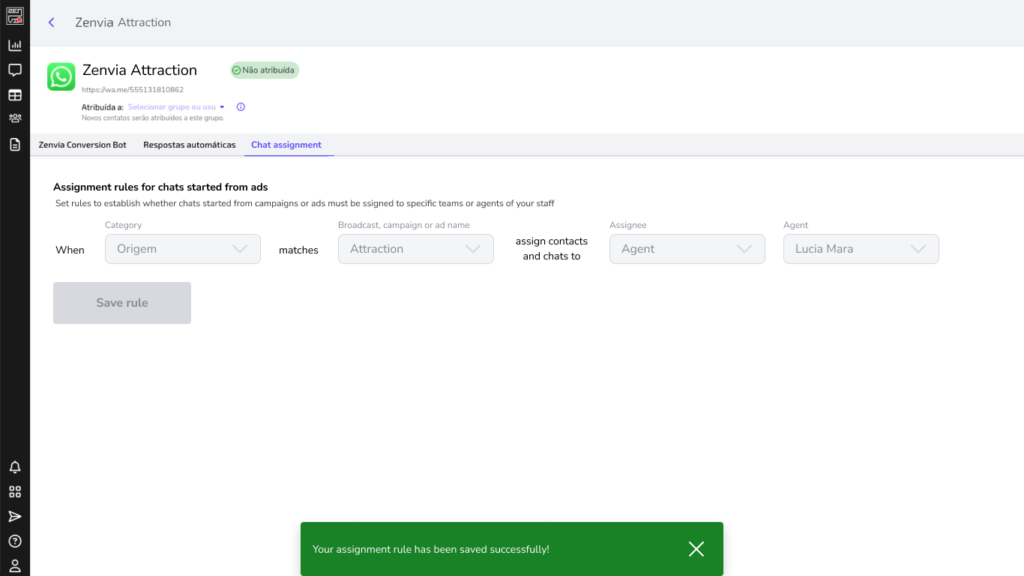The width and height of the screenshot is (1024, 576).
Task: Click the info icon beside Atribuída a
Action: [x=241, y=107]
